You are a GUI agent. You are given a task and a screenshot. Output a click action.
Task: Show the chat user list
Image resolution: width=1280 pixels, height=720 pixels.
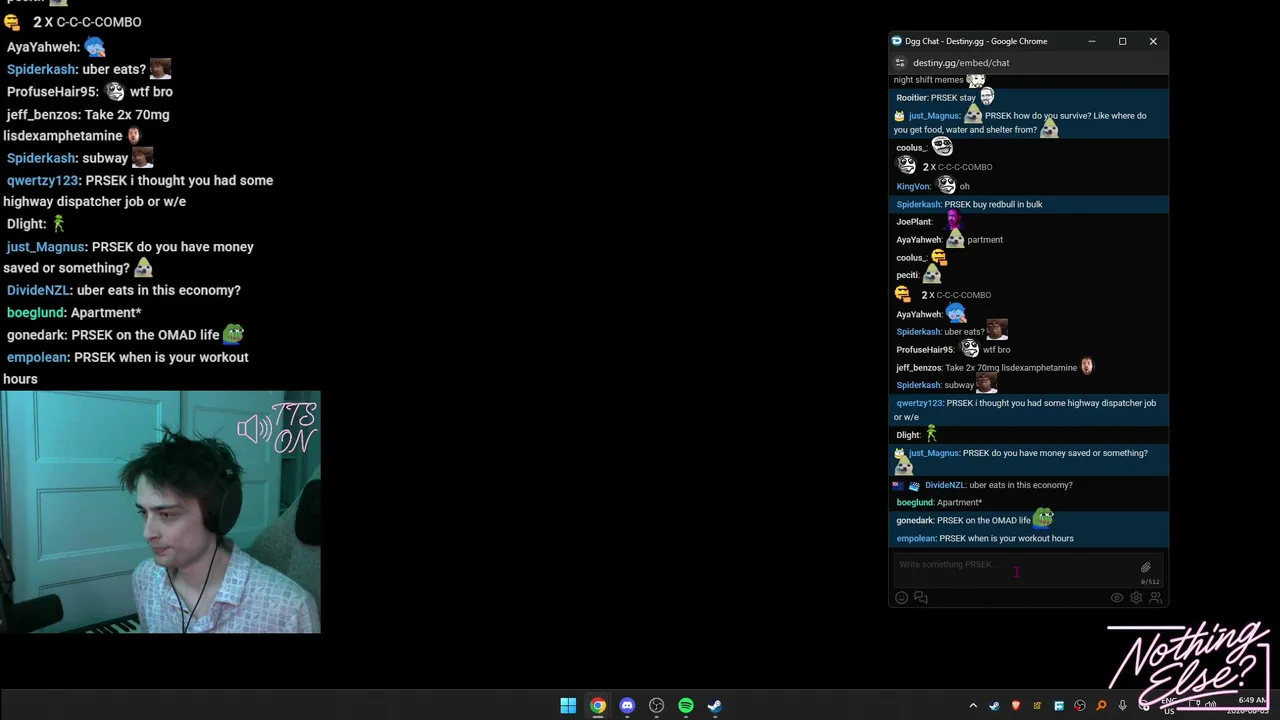coord(1155,598)
